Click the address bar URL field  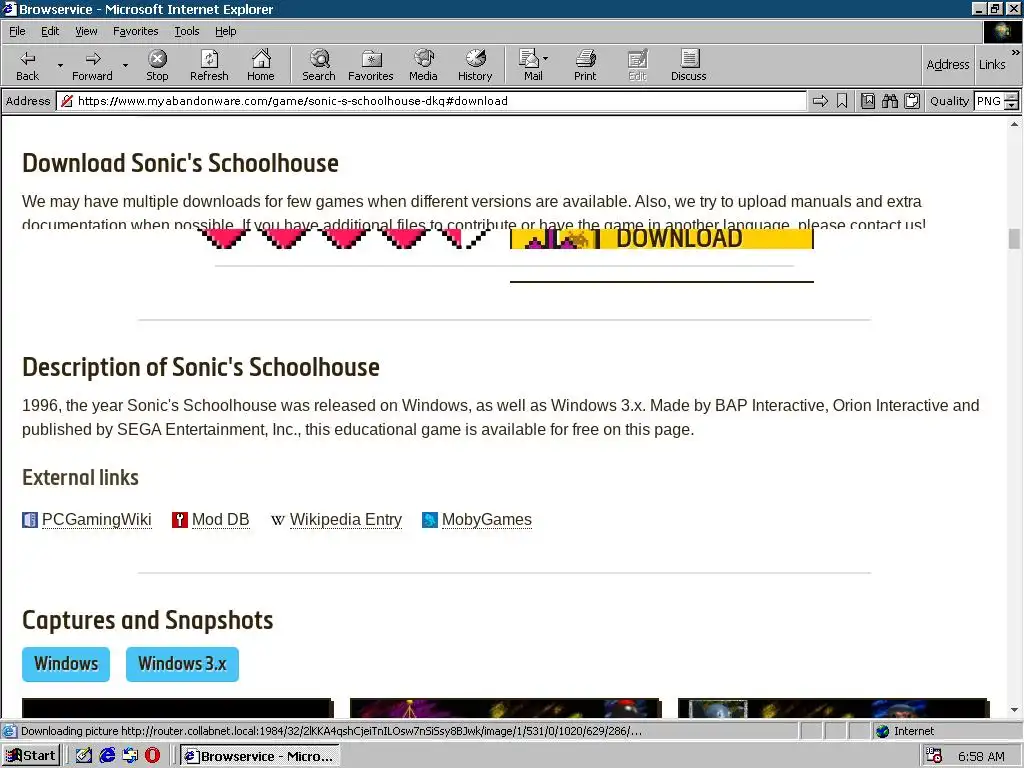[x=431, y=101]
